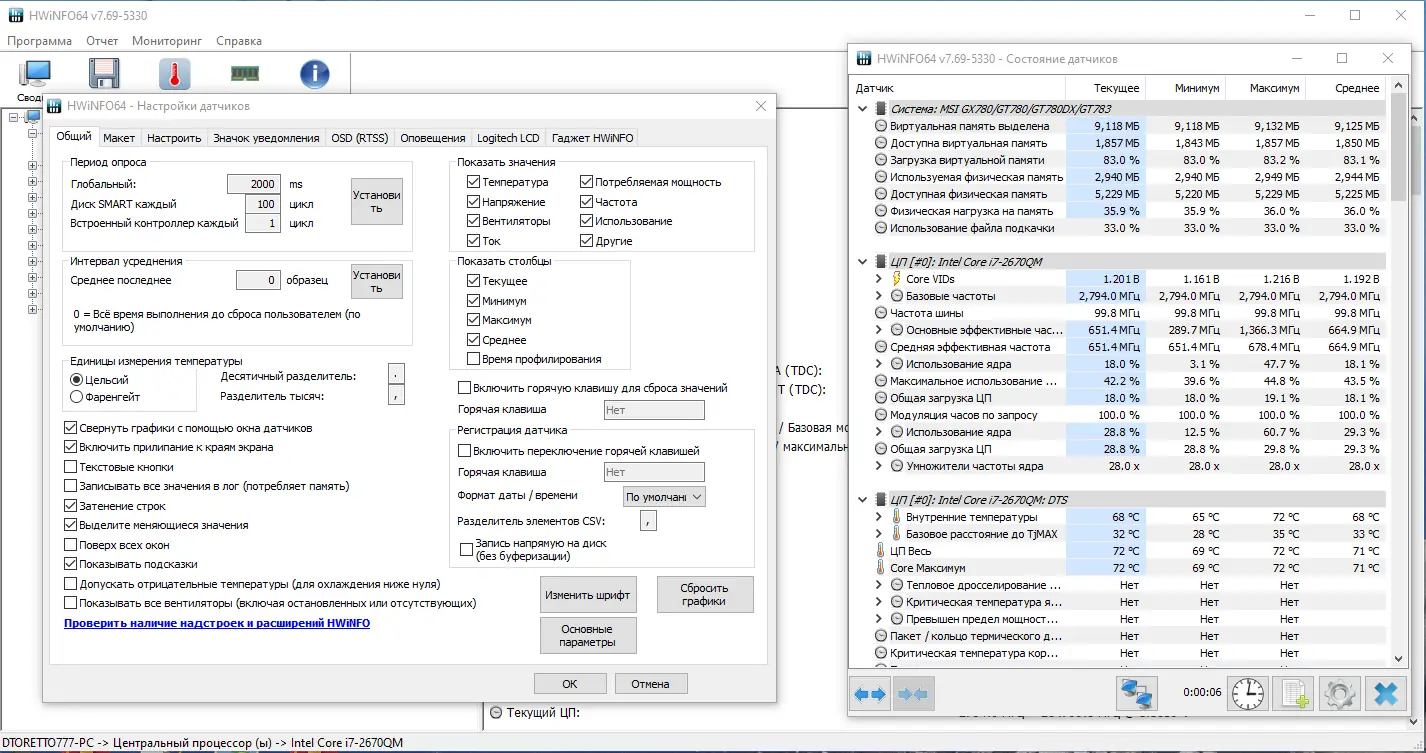
Task: Expand the Core VIDs row
Action: (878, 279)
